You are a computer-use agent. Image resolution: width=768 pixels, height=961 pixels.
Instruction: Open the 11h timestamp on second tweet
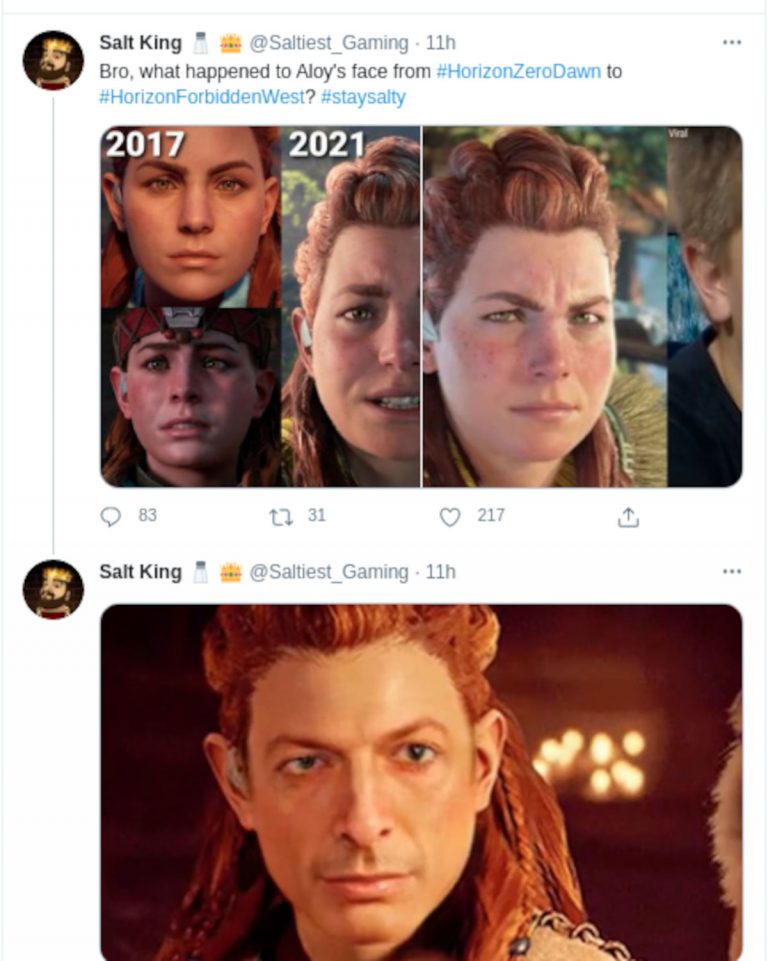[x=441, y=572]
